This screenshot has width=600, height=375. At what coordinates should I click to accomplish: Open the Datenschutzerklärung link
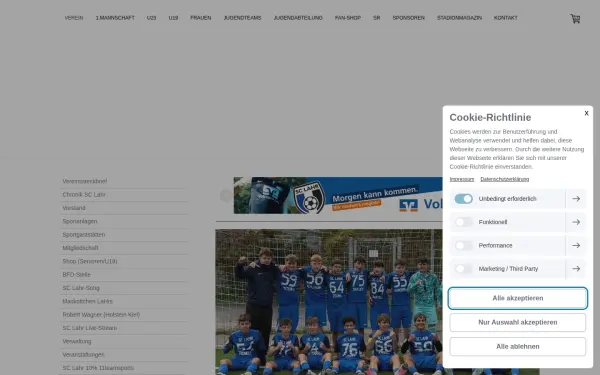point(505,179)
